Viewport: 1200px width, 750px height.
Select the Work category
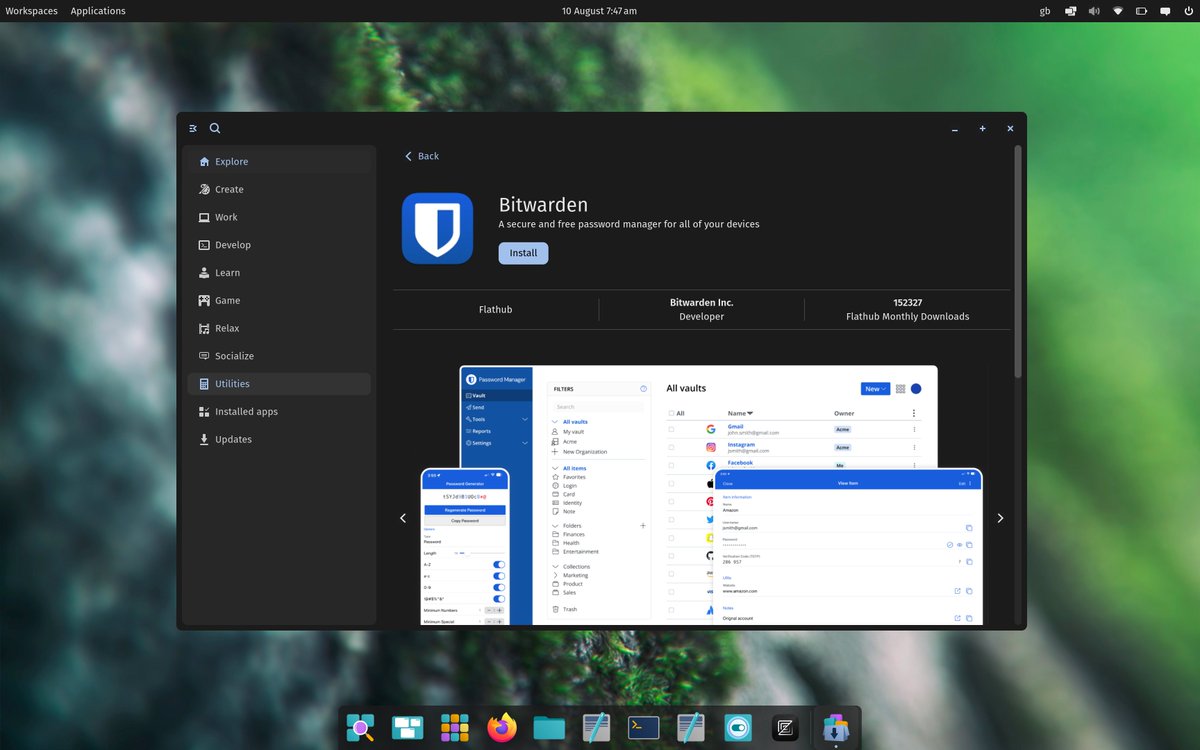[x=279, y=217]
